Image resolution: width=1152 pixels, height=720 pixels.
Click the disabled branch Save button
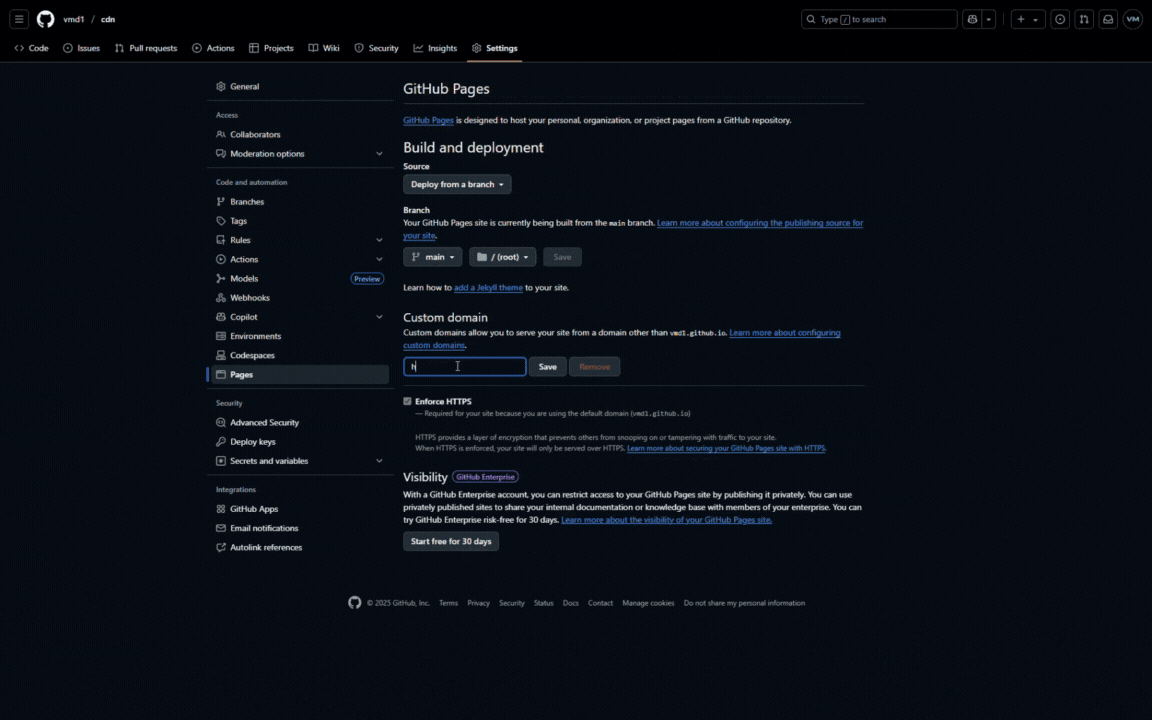pos(562,256)
